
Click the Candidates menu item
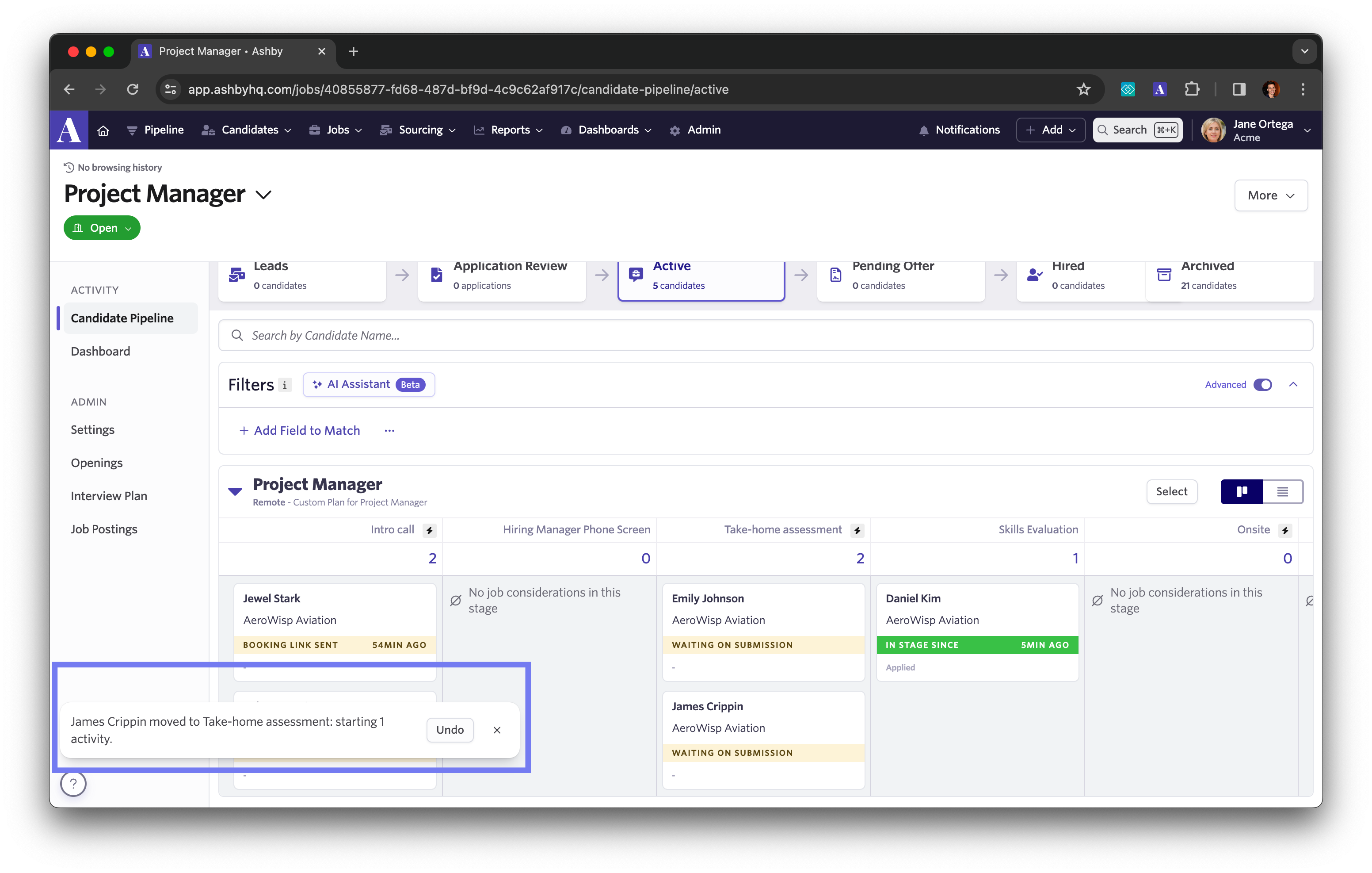pyautogui.click(x=248, y=130)
